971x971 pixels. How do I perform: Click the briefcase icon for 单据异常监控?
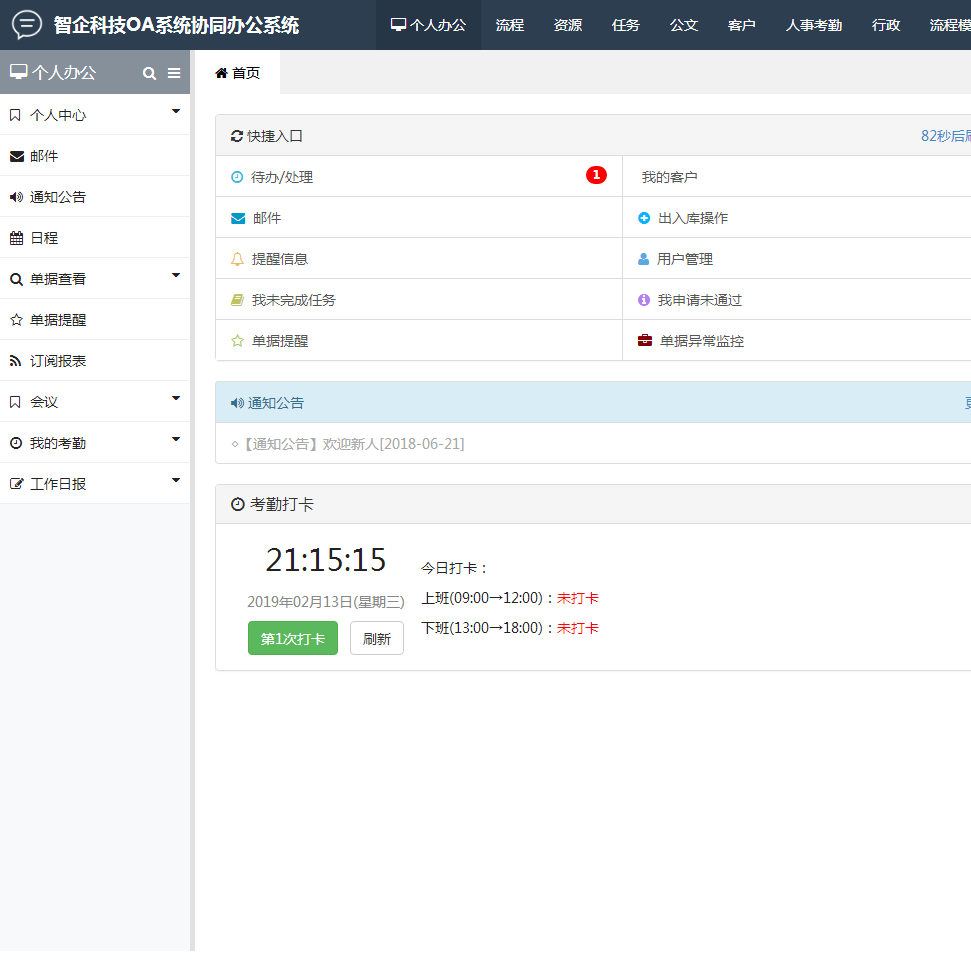[645, 341]
